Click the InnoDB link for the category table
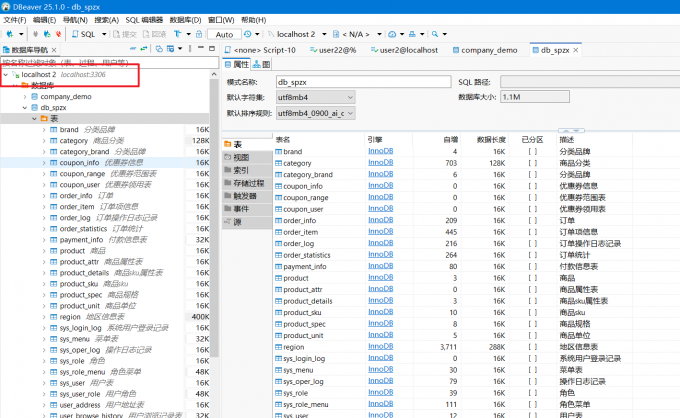Screen dimensions: 680x418 [x=380, y=162]
